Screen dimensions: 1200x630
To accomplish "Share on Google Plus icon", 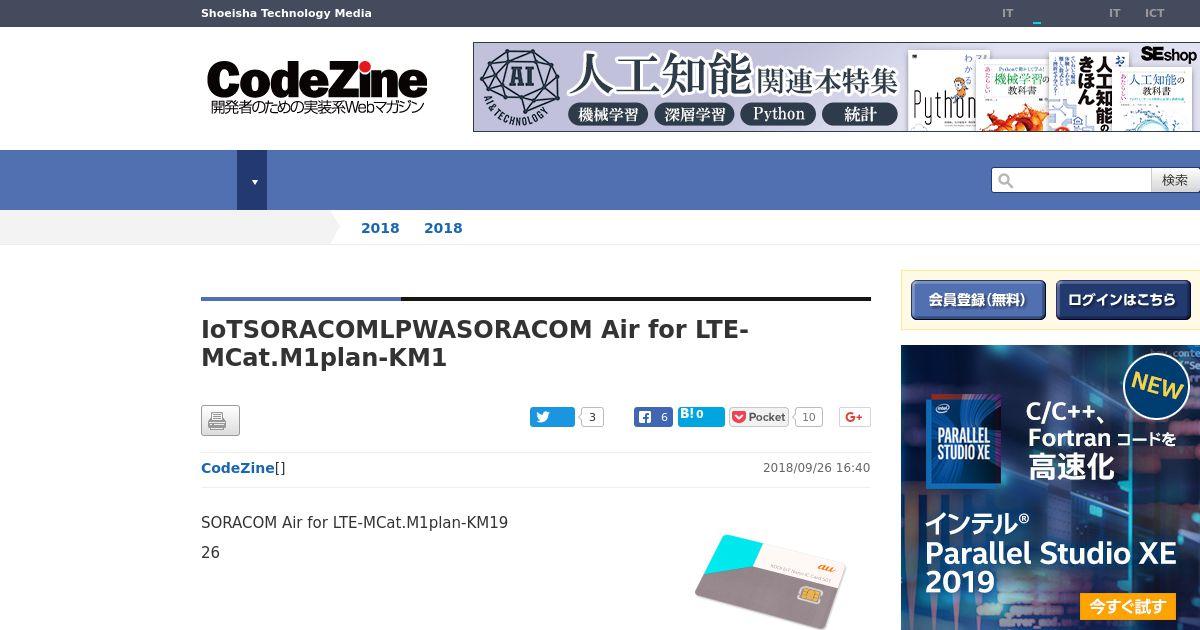I will coord(855,417).
